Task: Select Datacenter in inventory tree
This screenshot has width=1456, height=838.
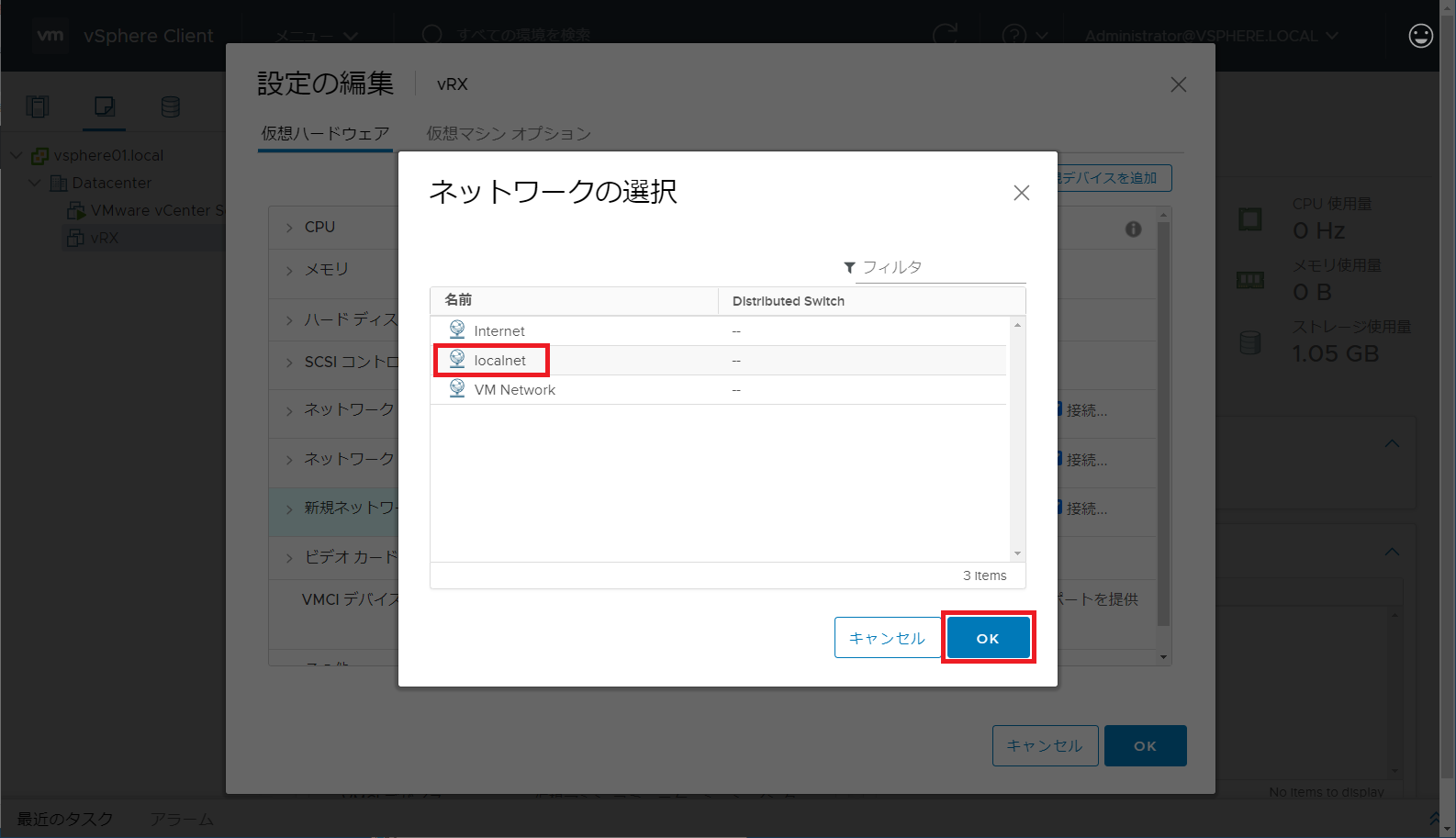Action: point(112,184)
